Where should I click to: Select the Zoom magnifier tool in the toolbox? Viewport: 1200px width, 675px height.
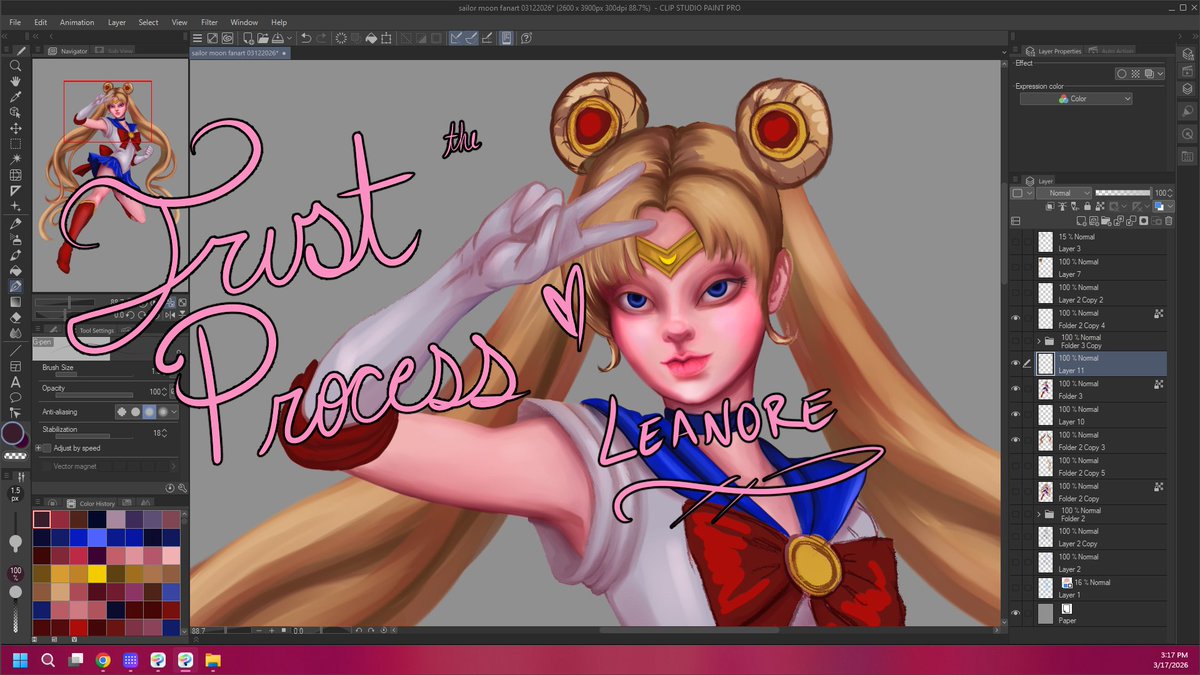point(15,65)
